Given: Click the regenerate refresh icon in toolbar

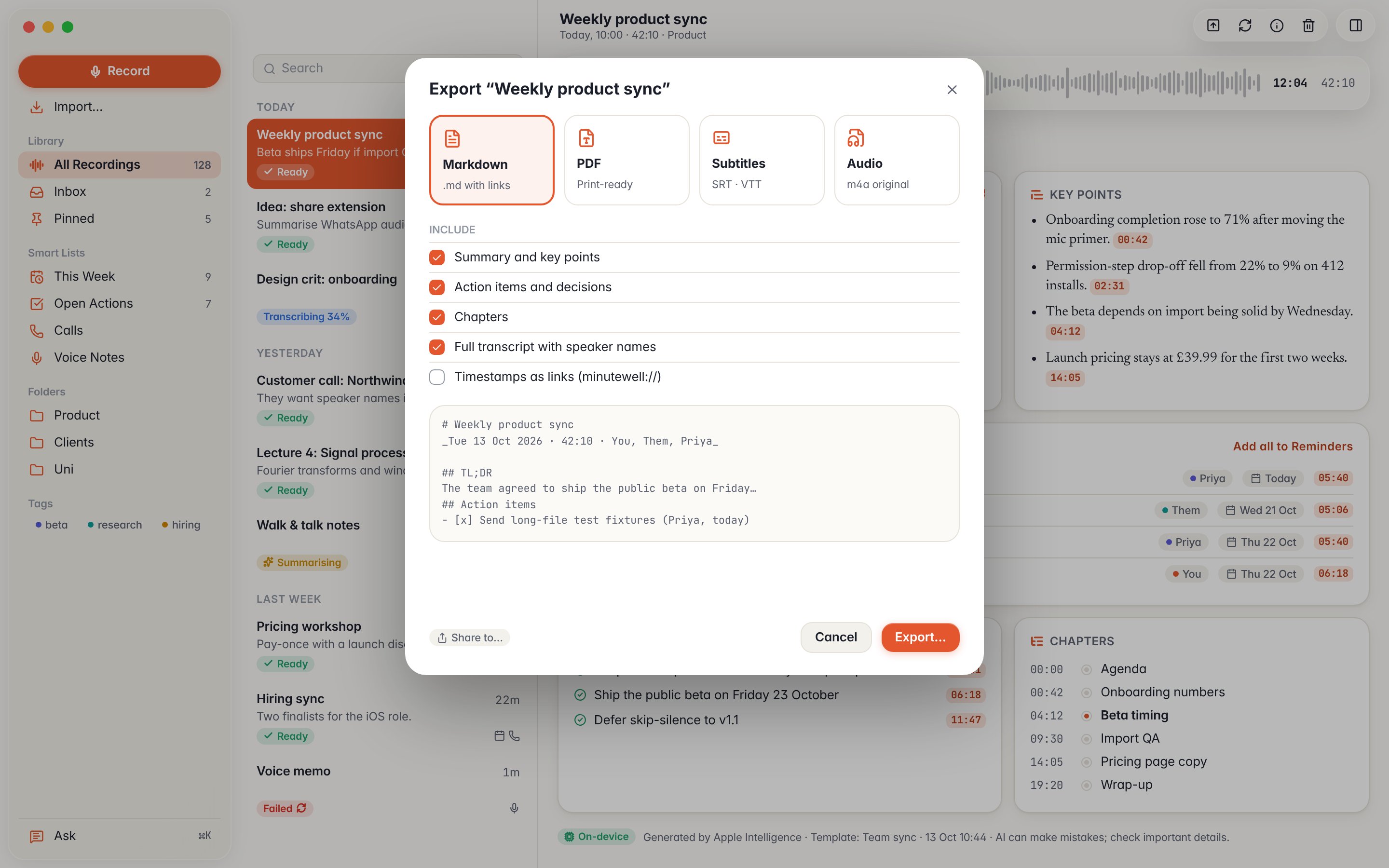Looking at the screenshot, I should 1244,25.
